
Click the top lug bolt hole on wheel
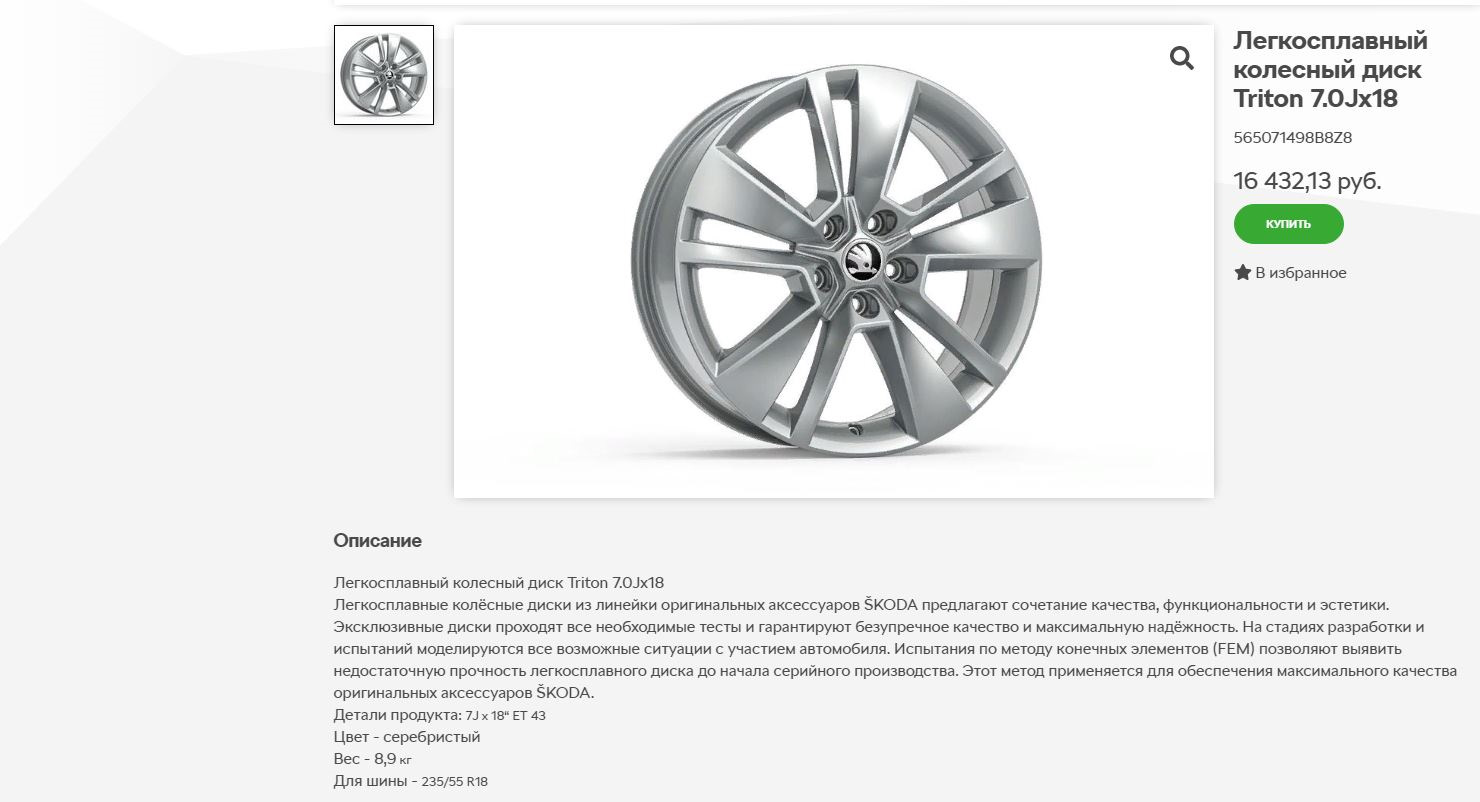(x=877, y=222)
